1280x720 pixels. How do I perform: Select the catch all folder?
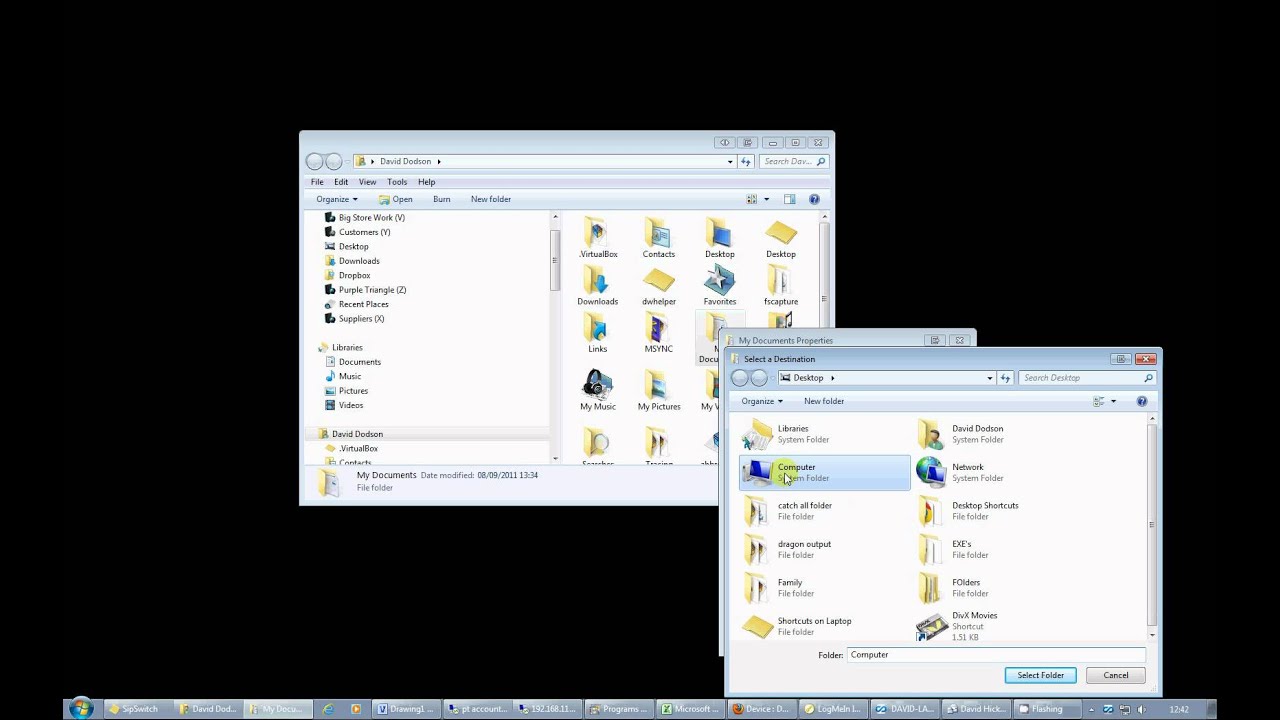(824, 511)
